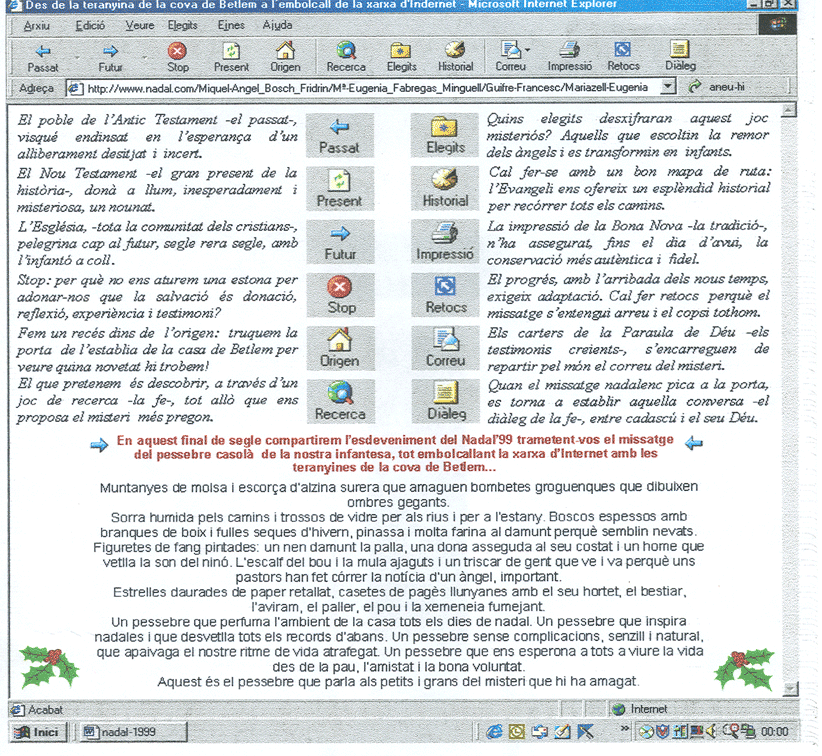This screenshot has height=756, width=822.
Task: Click the large Recerca icon in page
Action: (341, 402)
